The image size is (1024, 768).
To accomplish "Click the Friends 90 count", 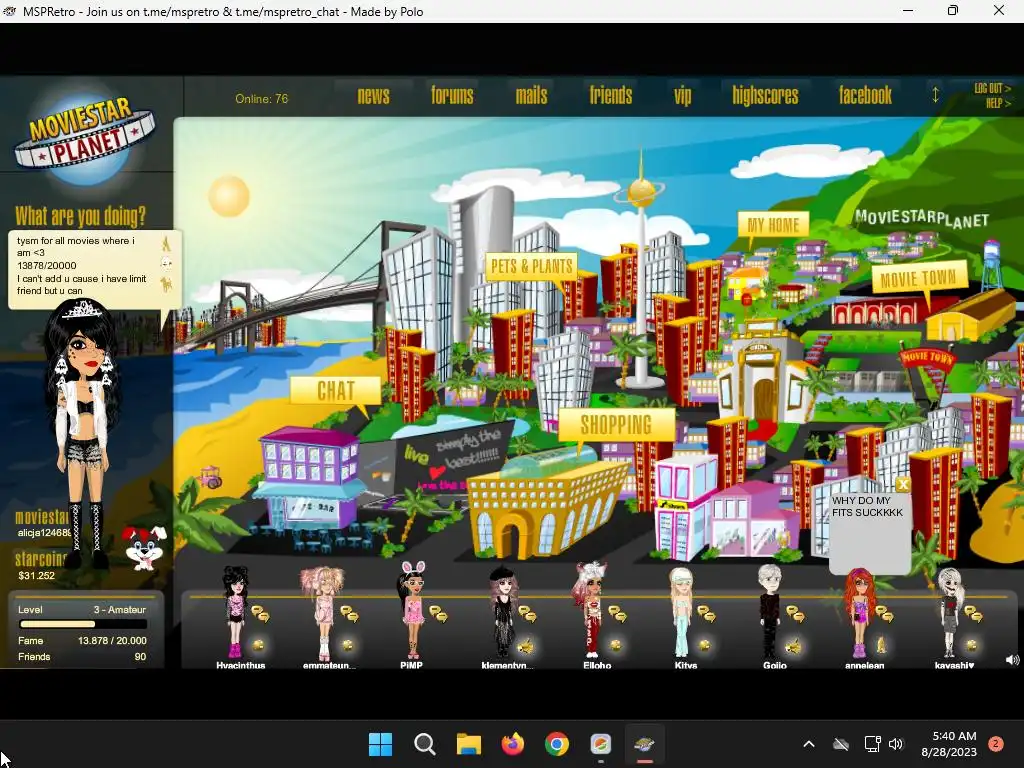I will (x=140, y=656).
